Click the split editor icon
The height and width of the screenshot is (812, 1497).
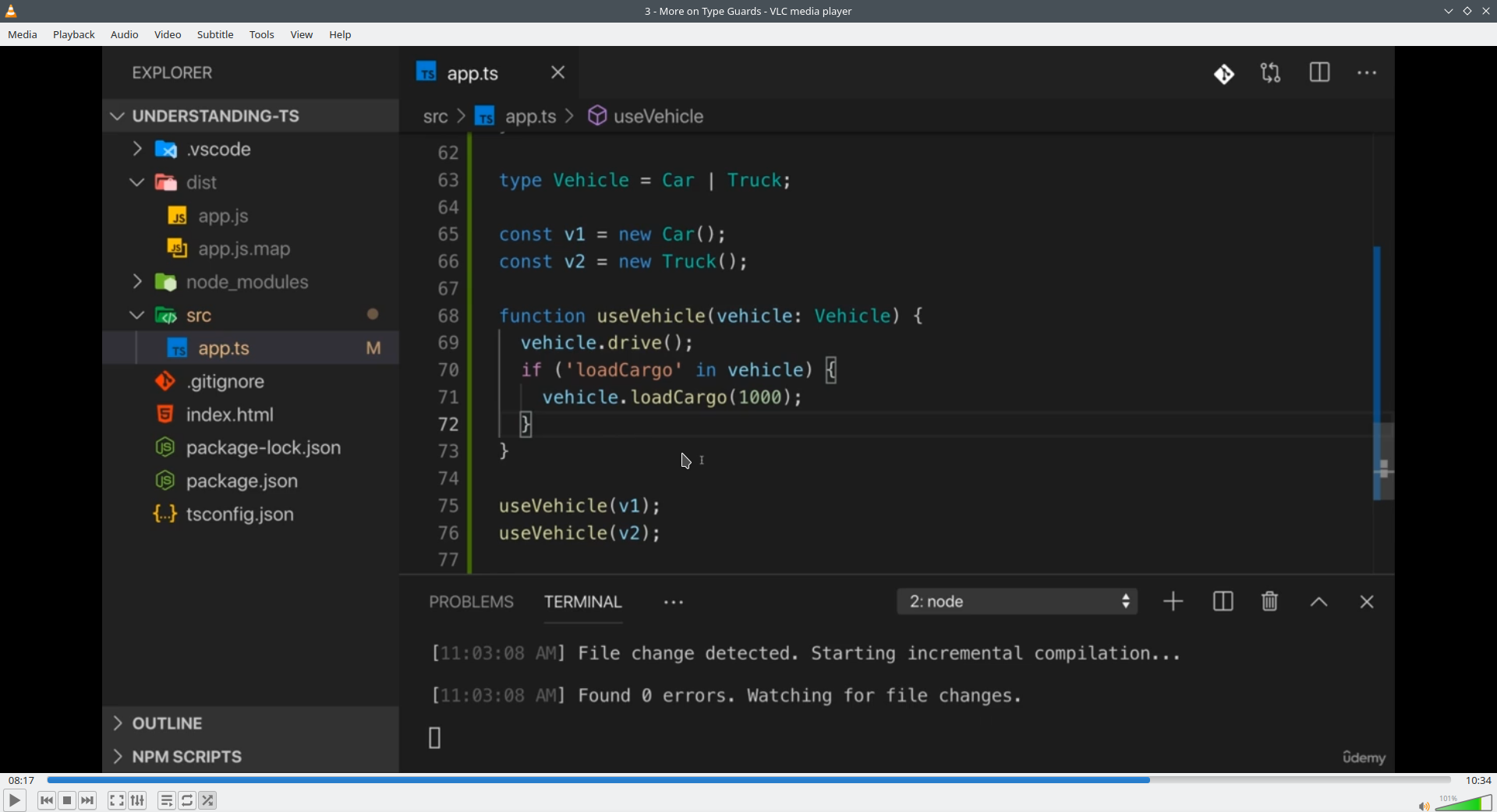(x=1319, y=73)
